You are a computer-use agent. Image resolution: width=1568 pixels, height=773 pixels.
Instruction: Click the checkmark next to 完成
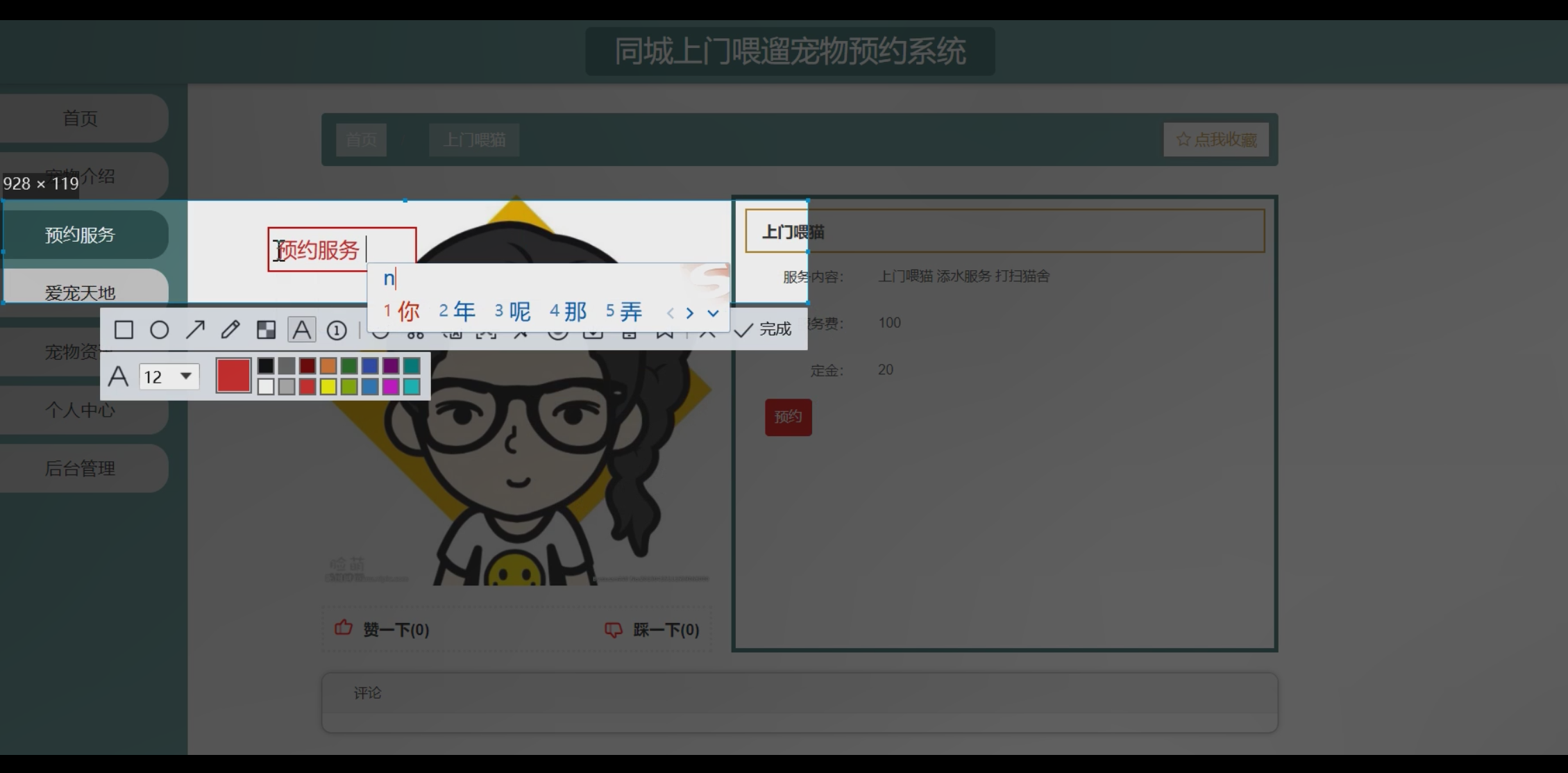743,330
